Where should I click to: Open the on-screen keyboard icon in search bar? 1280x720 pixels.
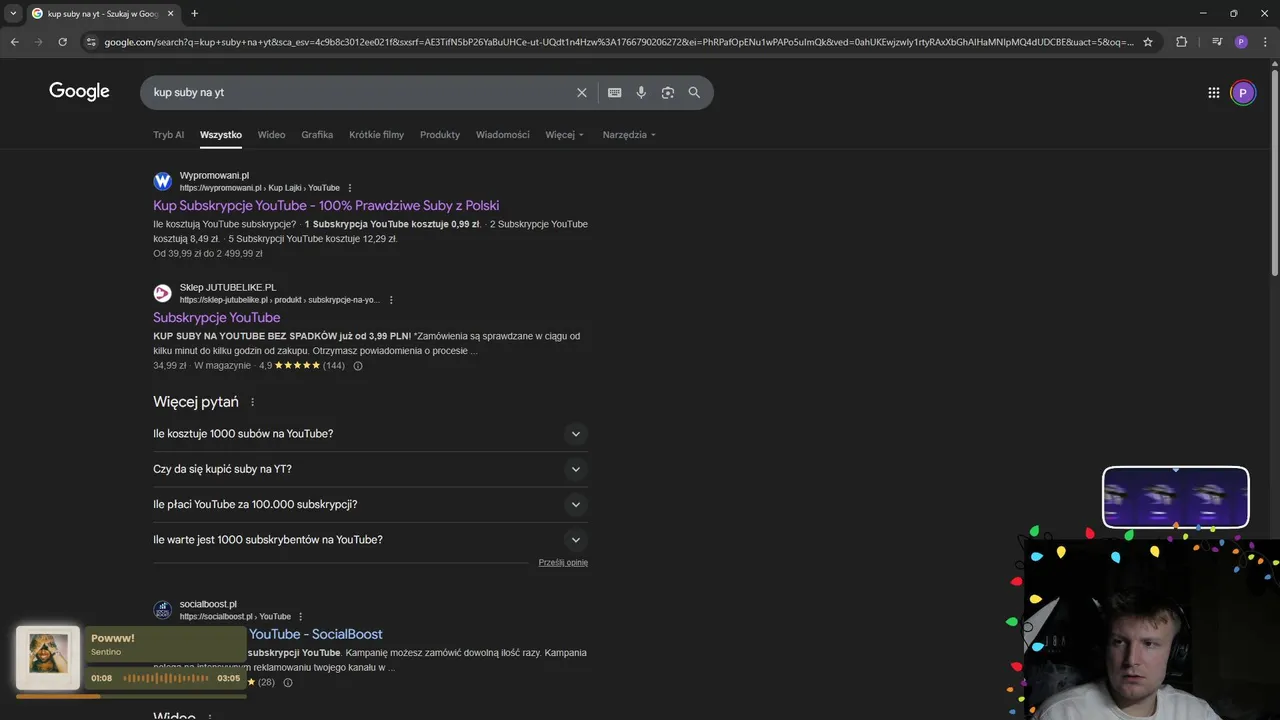click(614, 92)
